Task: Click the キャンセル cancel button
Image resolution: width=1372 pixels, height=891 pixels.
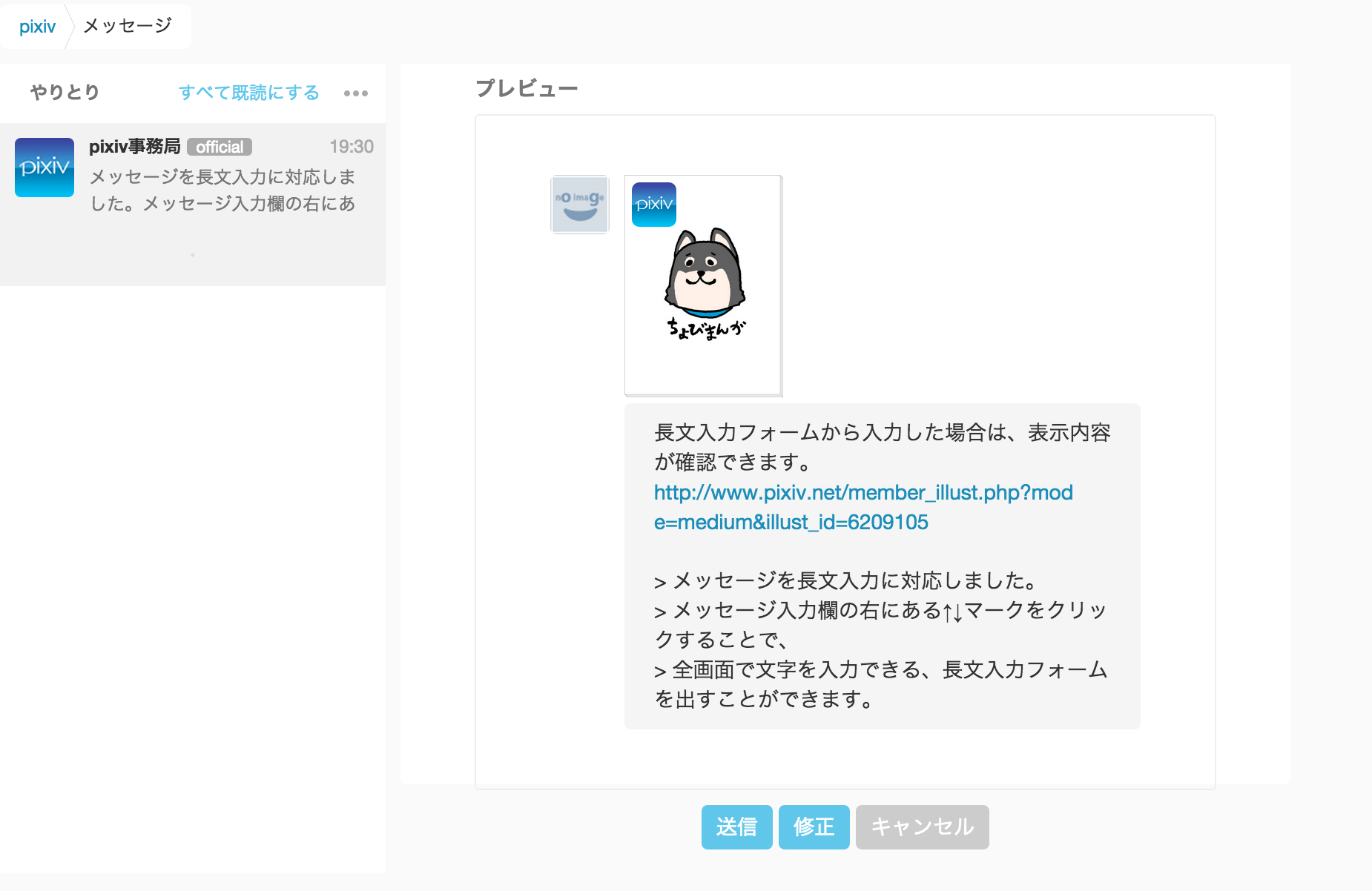Action: (x=922, y=827)
